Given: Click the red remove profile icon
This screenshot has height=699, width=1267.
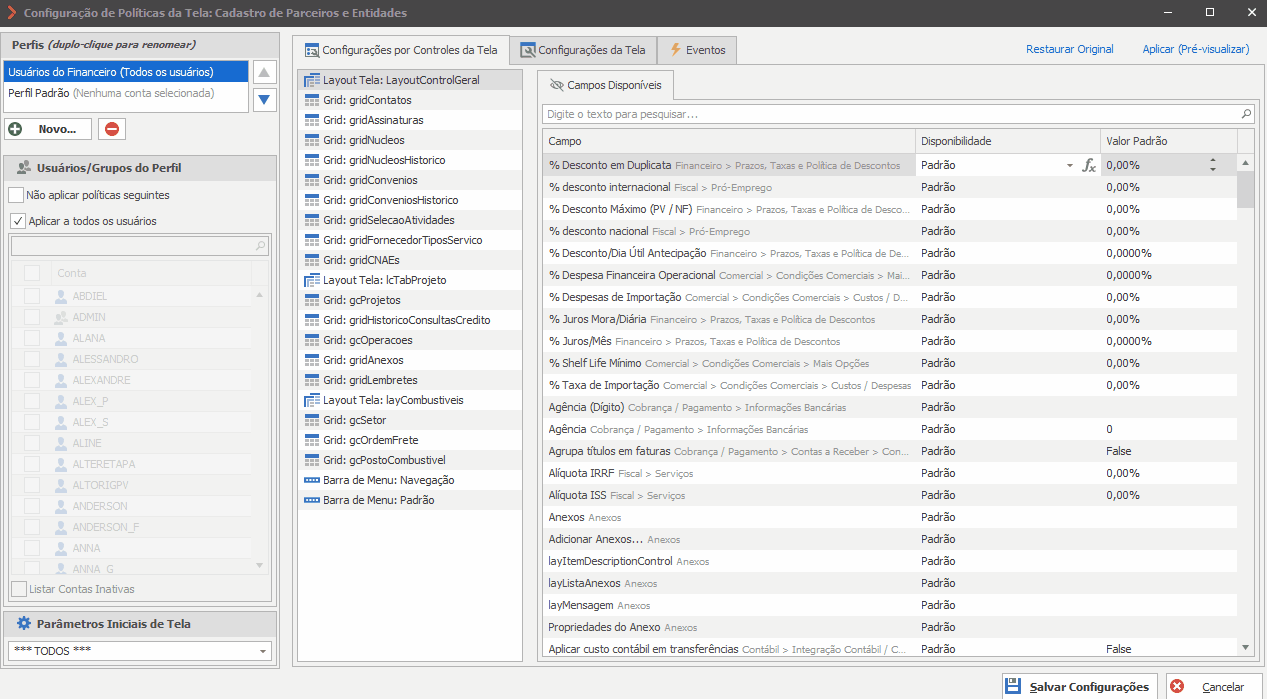Looking at the screenshot, I should click(x=112, y=129).
